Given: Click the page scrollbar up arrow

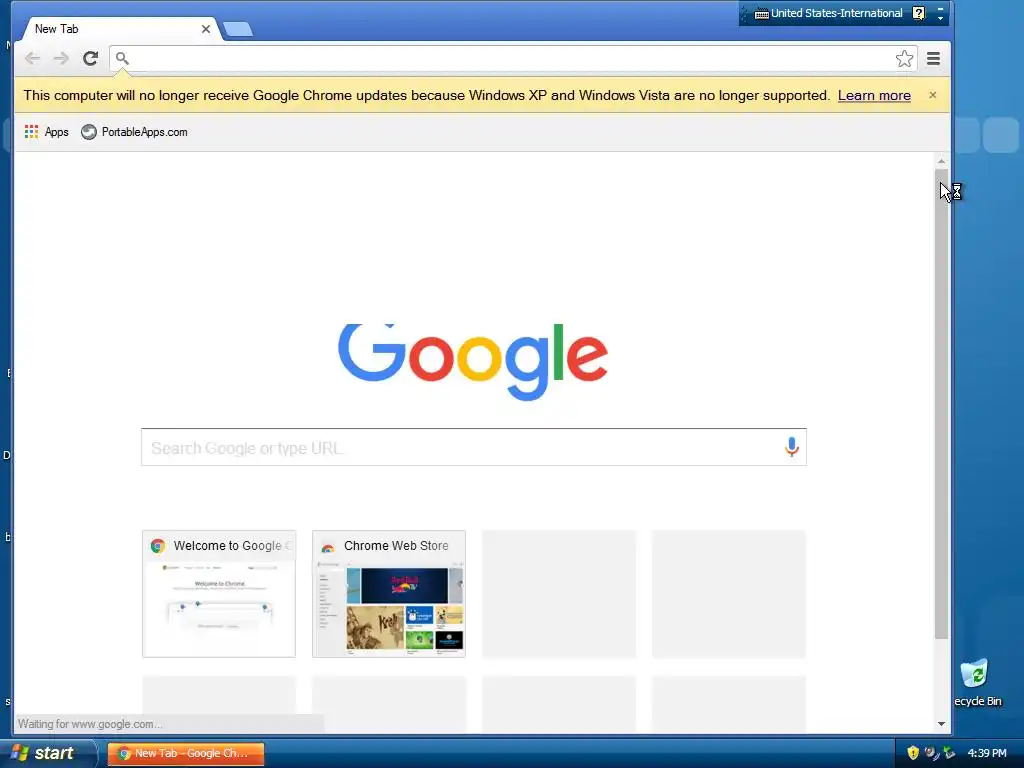Looking at the screenshot, I should (x=941, y=161).
